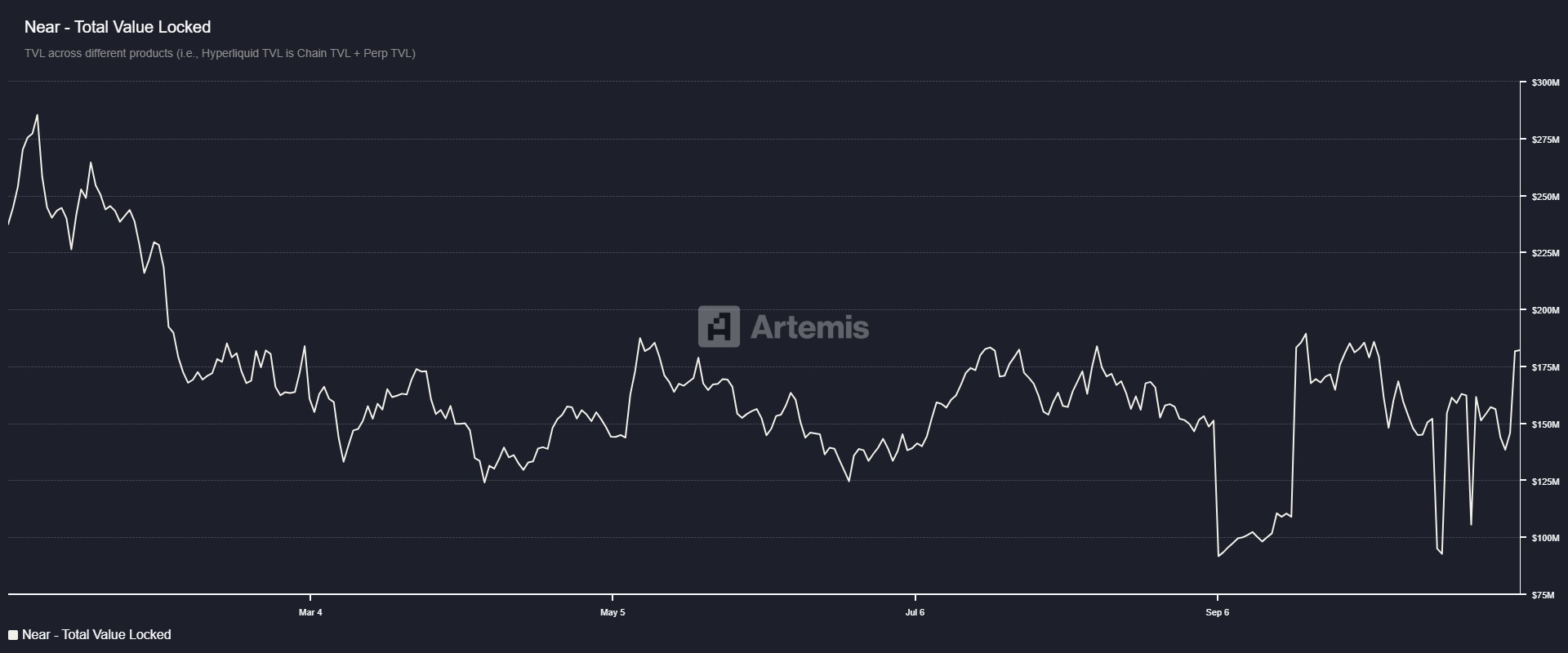Select the May 5 x-axis tick label
This screenshot has width=1568, height=653.
[x=612, y=612]
